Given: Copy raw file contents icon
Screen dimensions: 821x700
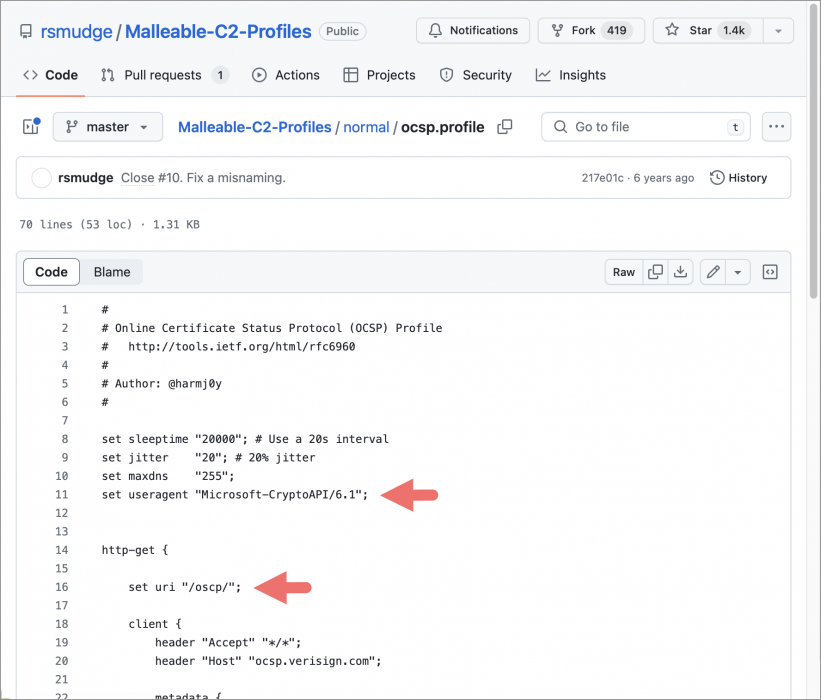Looking at the screenshot, I should (x=656, y=272).
